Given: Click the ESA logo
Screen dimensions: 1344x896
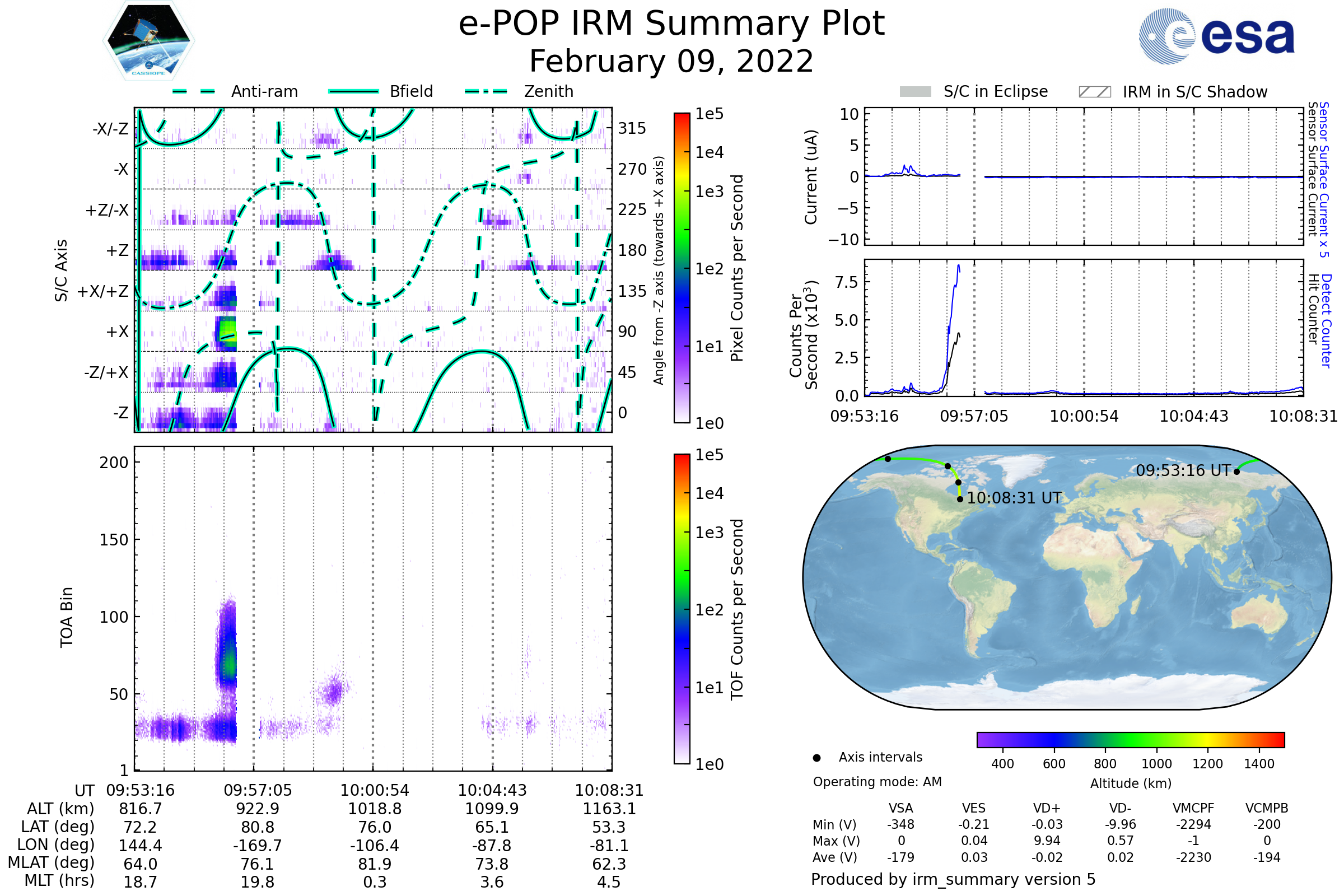Looking at the screenshot, I should 1216,36.
